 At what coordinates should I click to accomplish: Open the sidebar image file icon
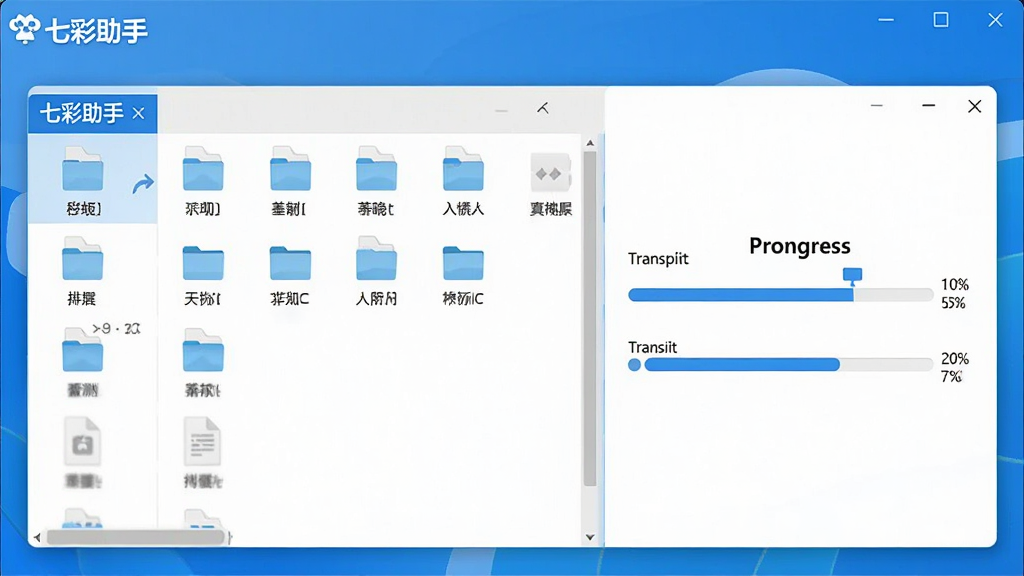[x=83, y=441]
